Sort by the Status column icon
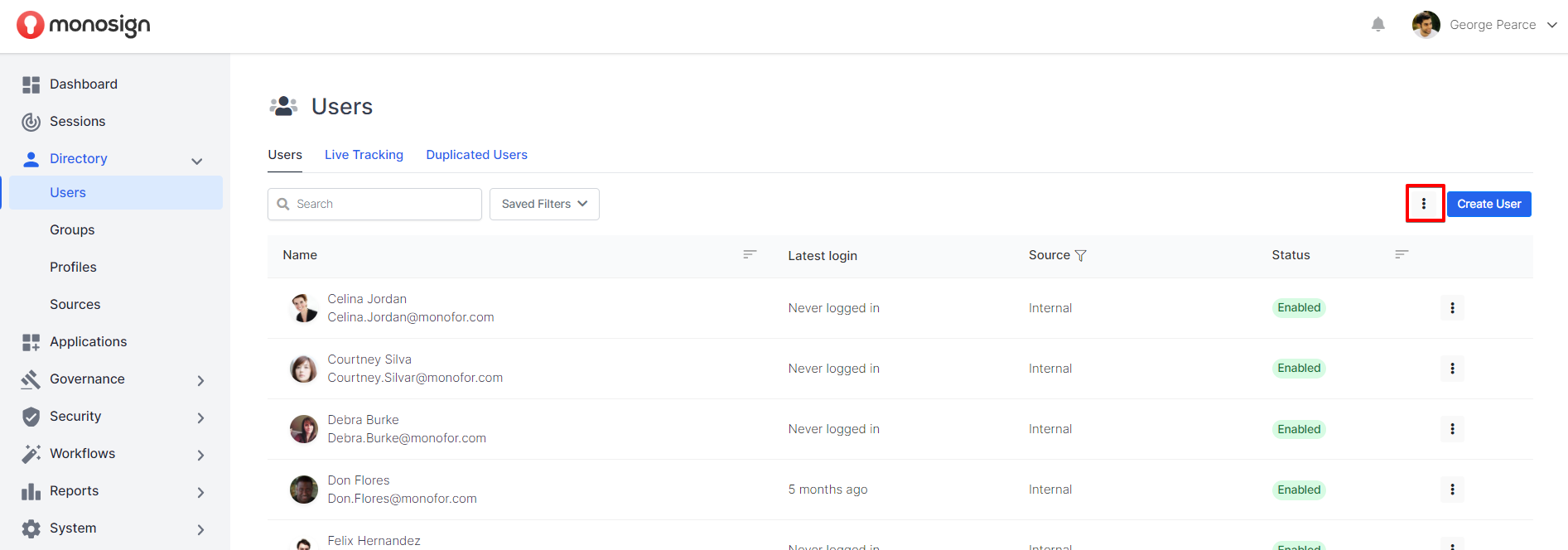The width and height of the screenshot is (1568, 550). pyautogui.click(x=1401, y=254)
